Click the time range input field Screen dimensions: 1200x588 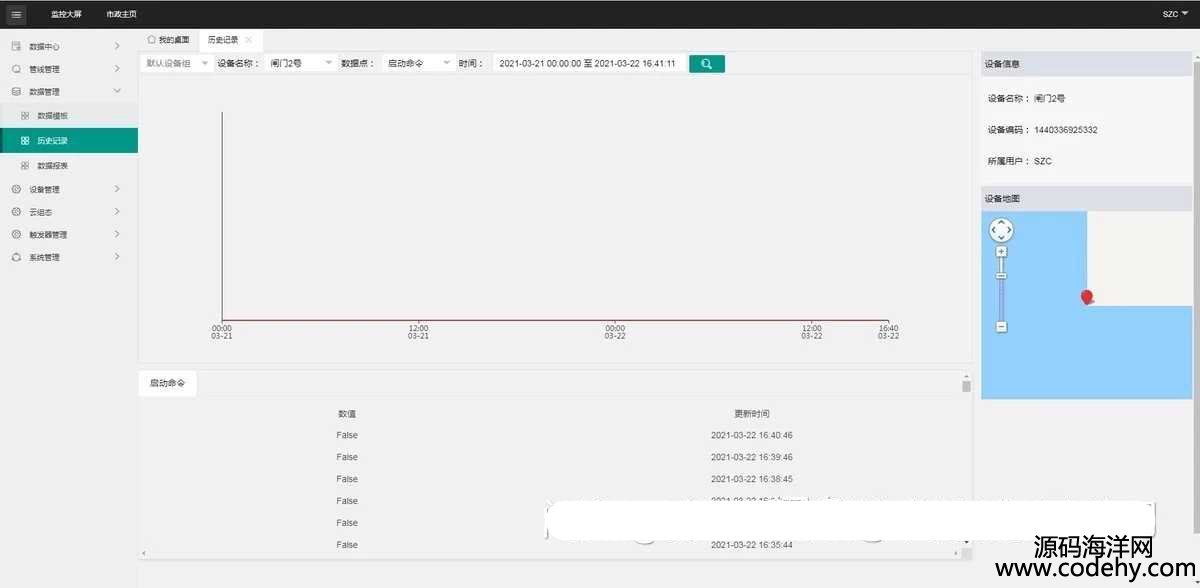coord(588,63)
